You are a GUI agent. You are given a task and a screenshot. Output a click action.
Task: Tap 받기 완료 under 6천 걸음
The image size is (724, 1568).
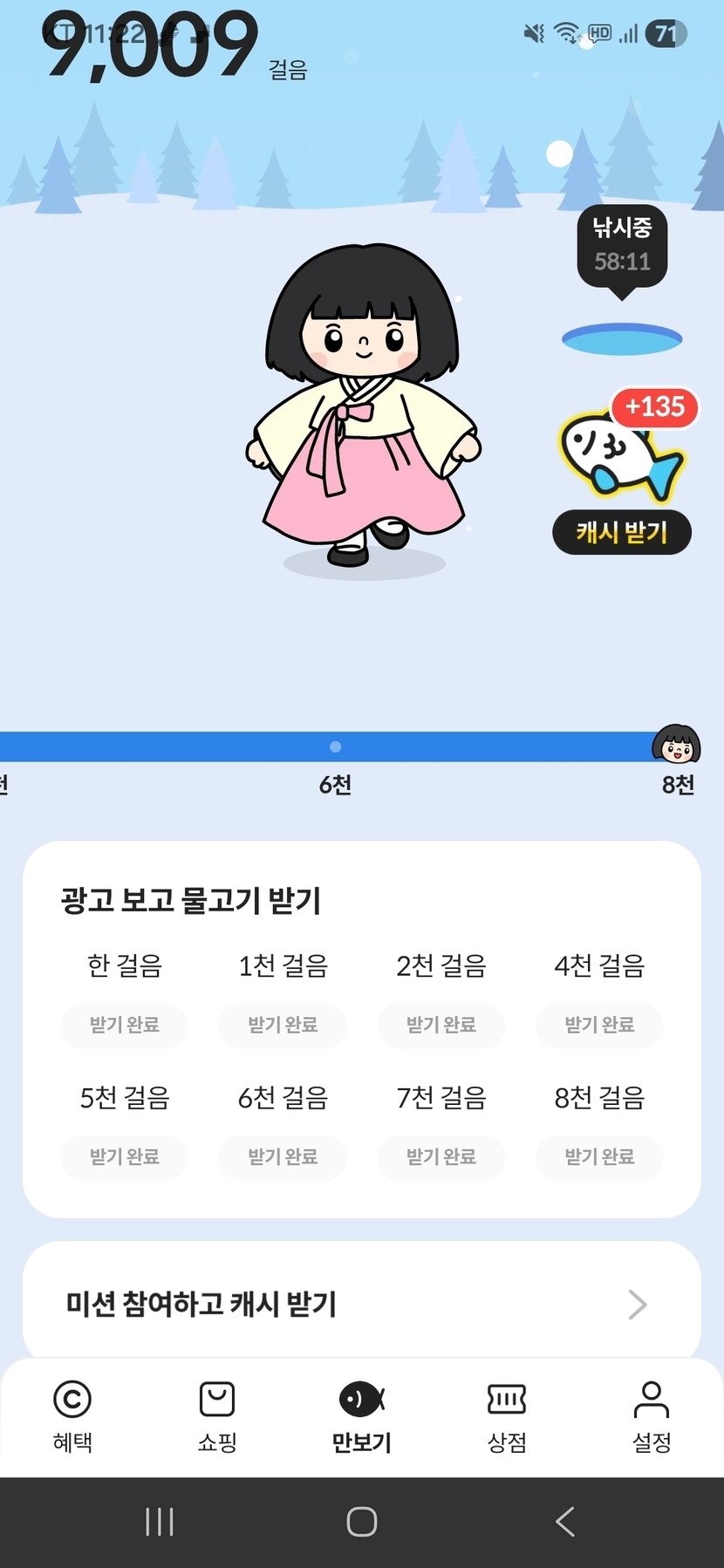(x=283, y=1156)
